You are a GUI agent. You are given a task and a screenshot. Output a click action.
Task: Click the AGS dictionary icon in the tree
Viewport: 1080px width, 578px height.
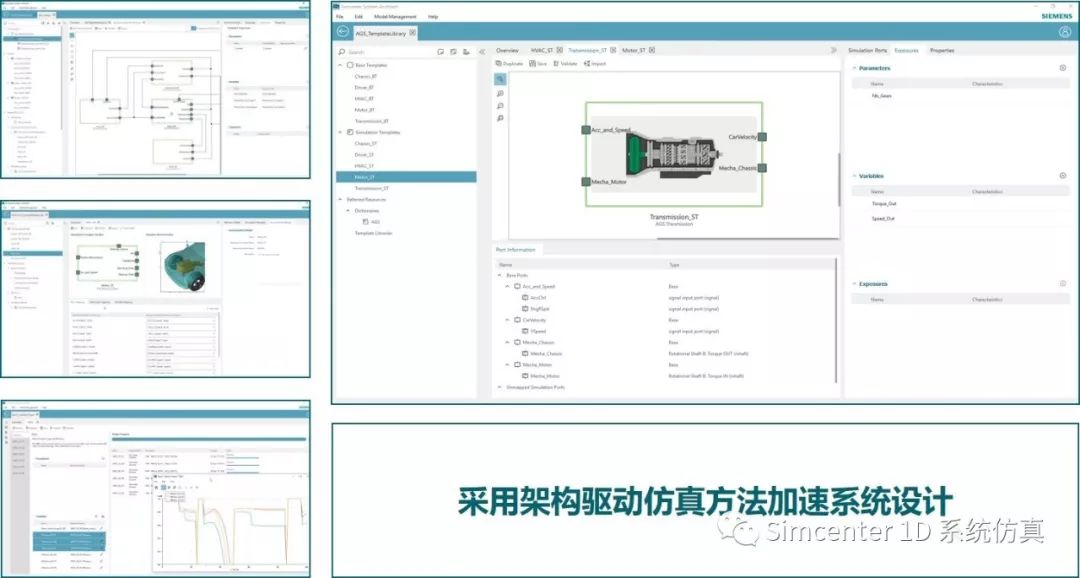[x=366, y=222]
